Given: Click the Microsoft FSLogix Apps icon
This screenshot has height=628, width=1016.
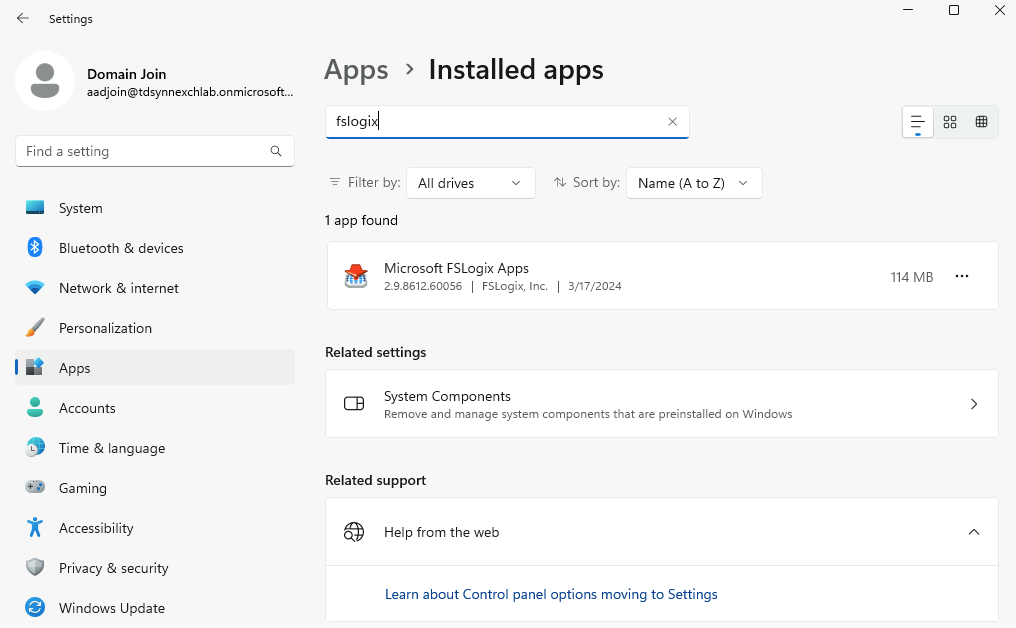Looking at the screenshot, I should coord(356,276).
